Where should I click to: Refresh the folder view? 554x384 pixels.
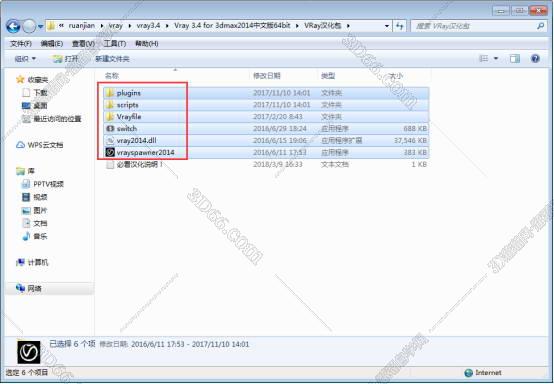click(400, 26)
